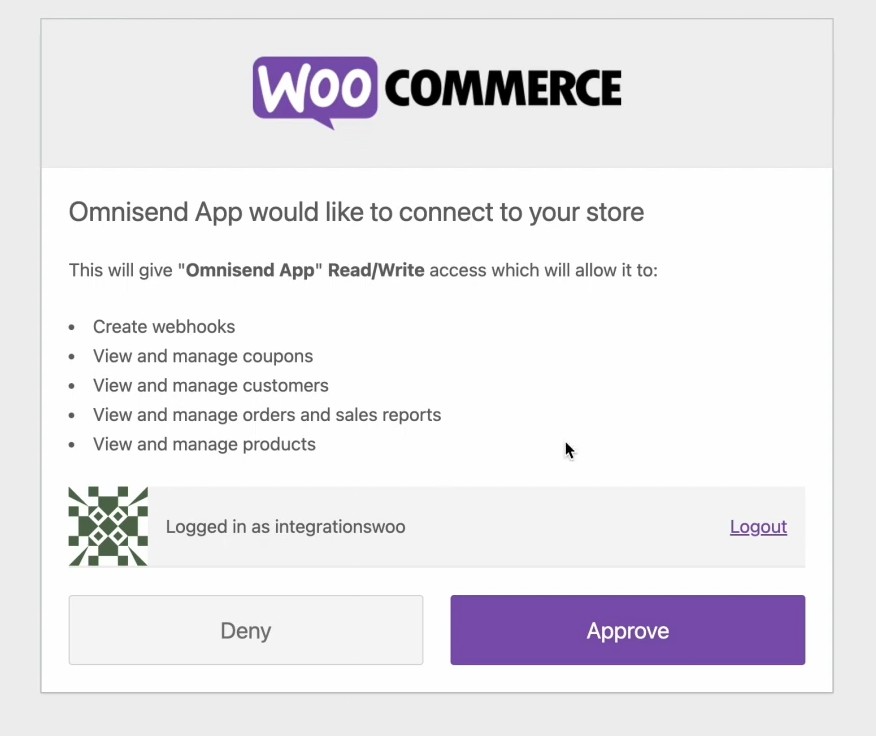
Task: Approve the Omnisend App connection
Action: click(x=627, y=630)
